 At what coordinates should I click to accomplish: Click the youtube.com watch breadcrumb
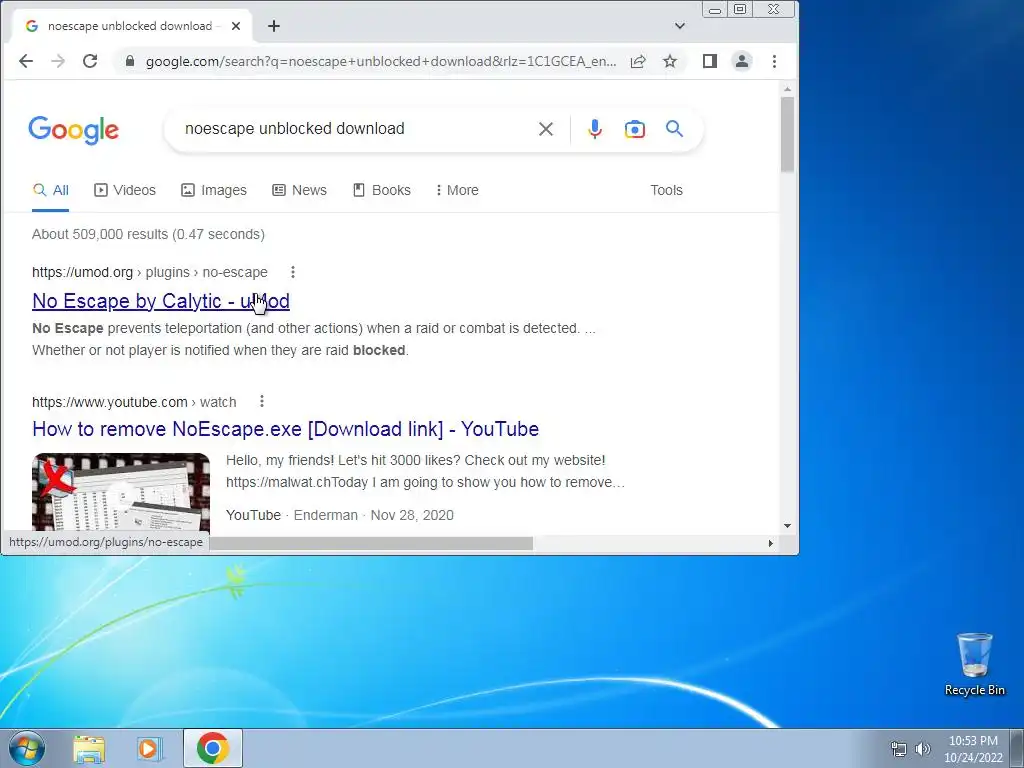(x=134, y=402)
